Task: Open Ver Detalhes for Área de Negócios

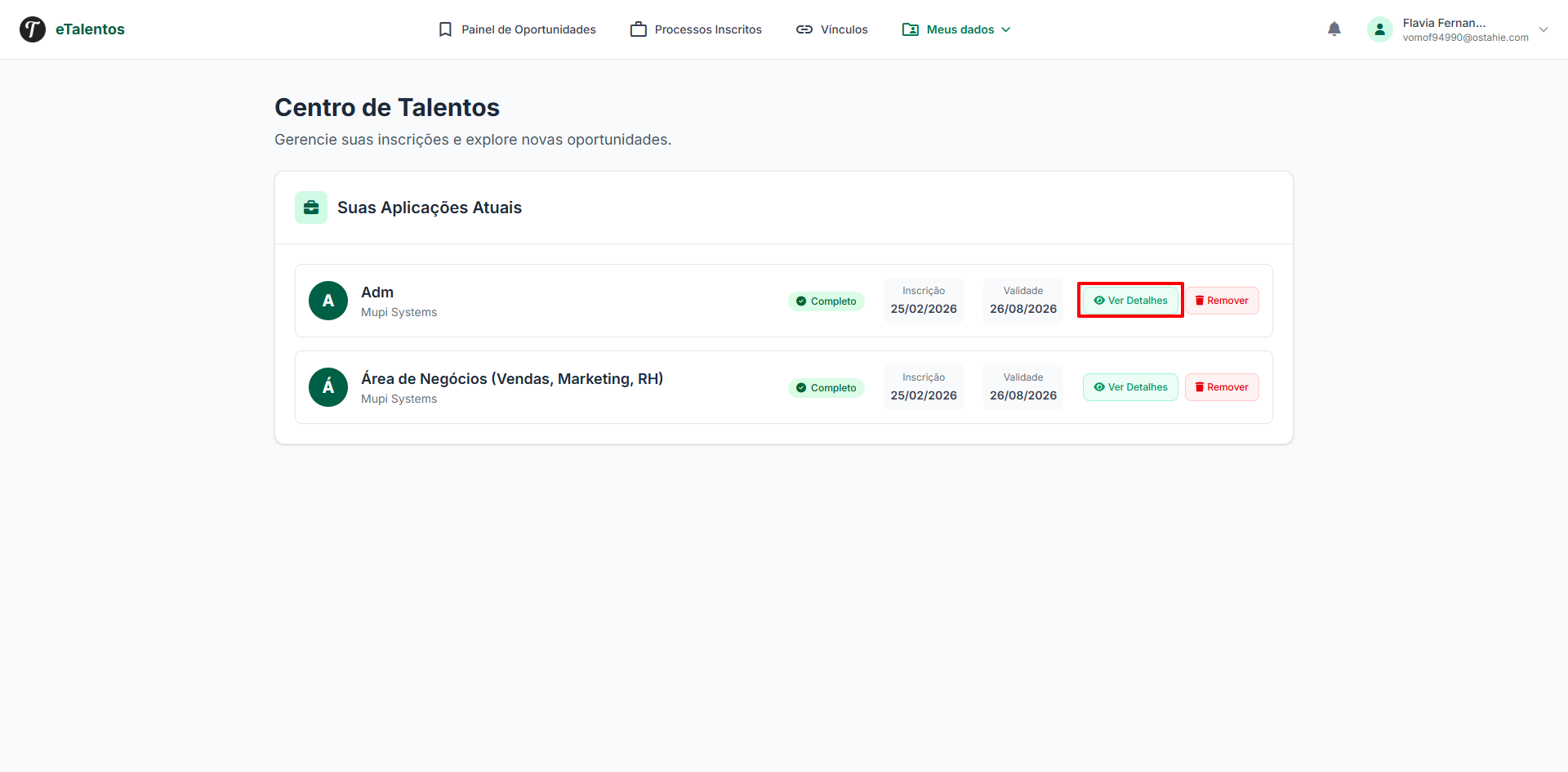Action: (x=1129, y=386)
